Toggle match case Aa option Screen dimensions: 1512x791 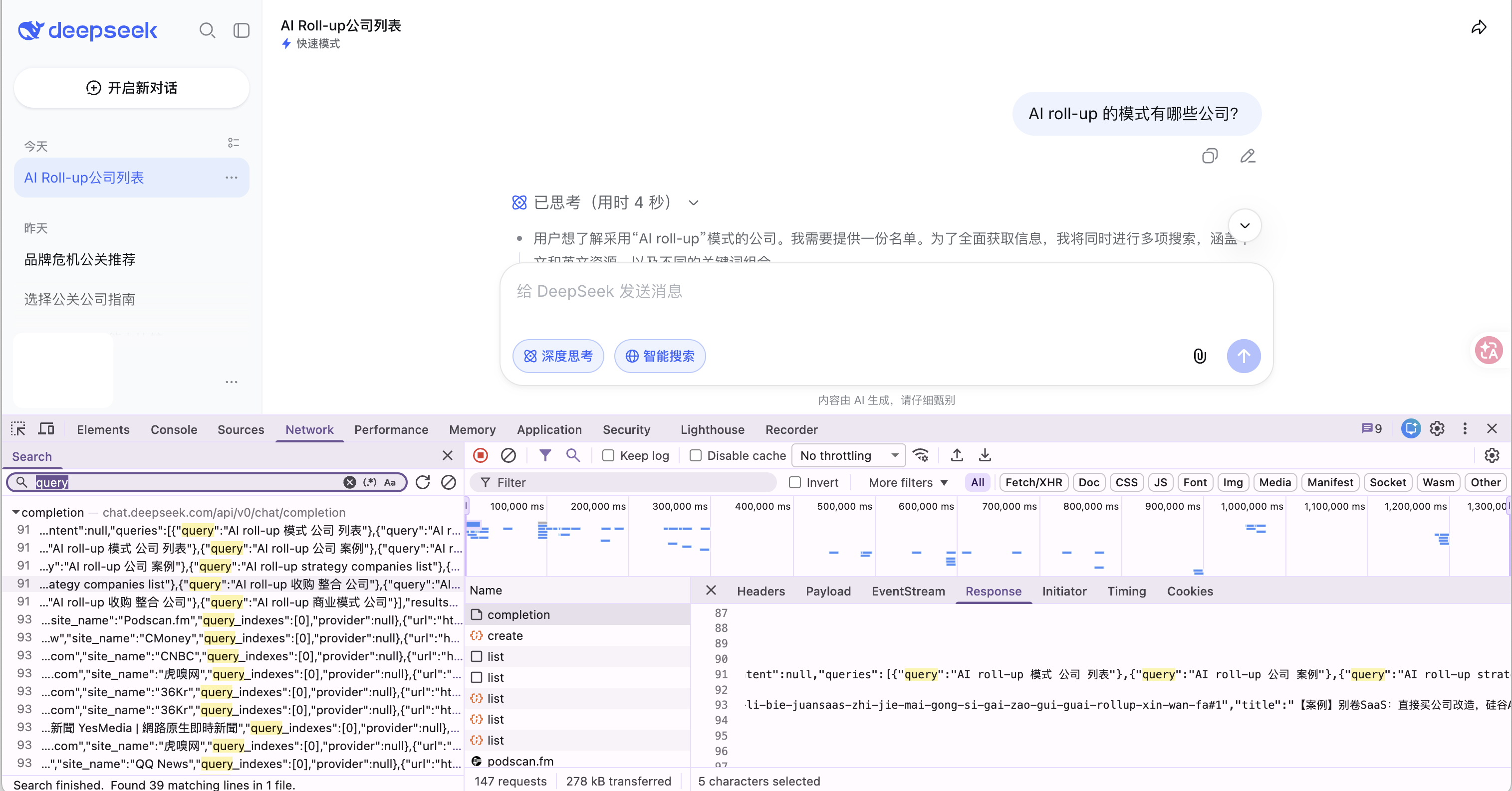point(390,482)
